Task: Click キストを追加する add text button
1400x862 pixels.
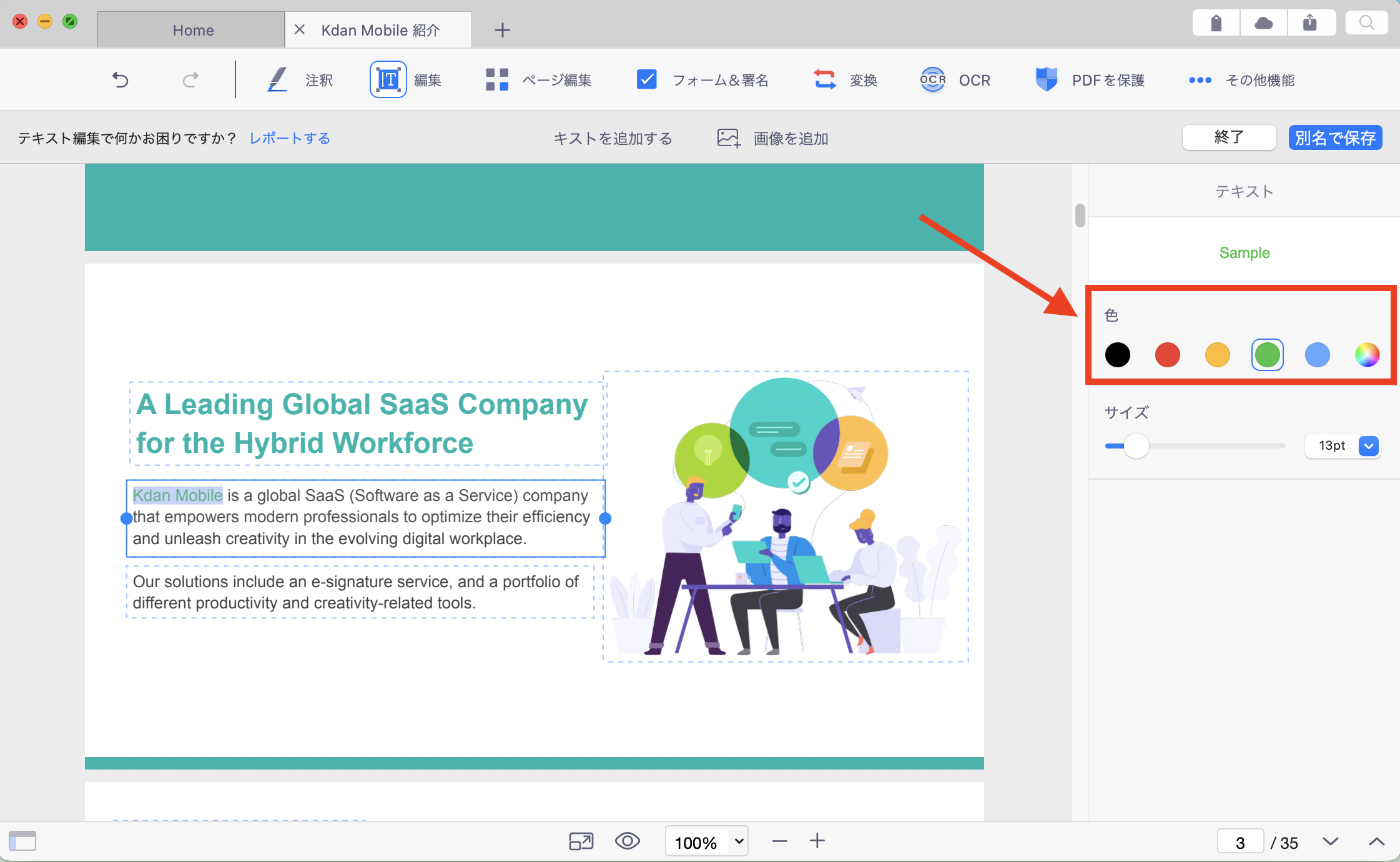Action: coord(613,138)
